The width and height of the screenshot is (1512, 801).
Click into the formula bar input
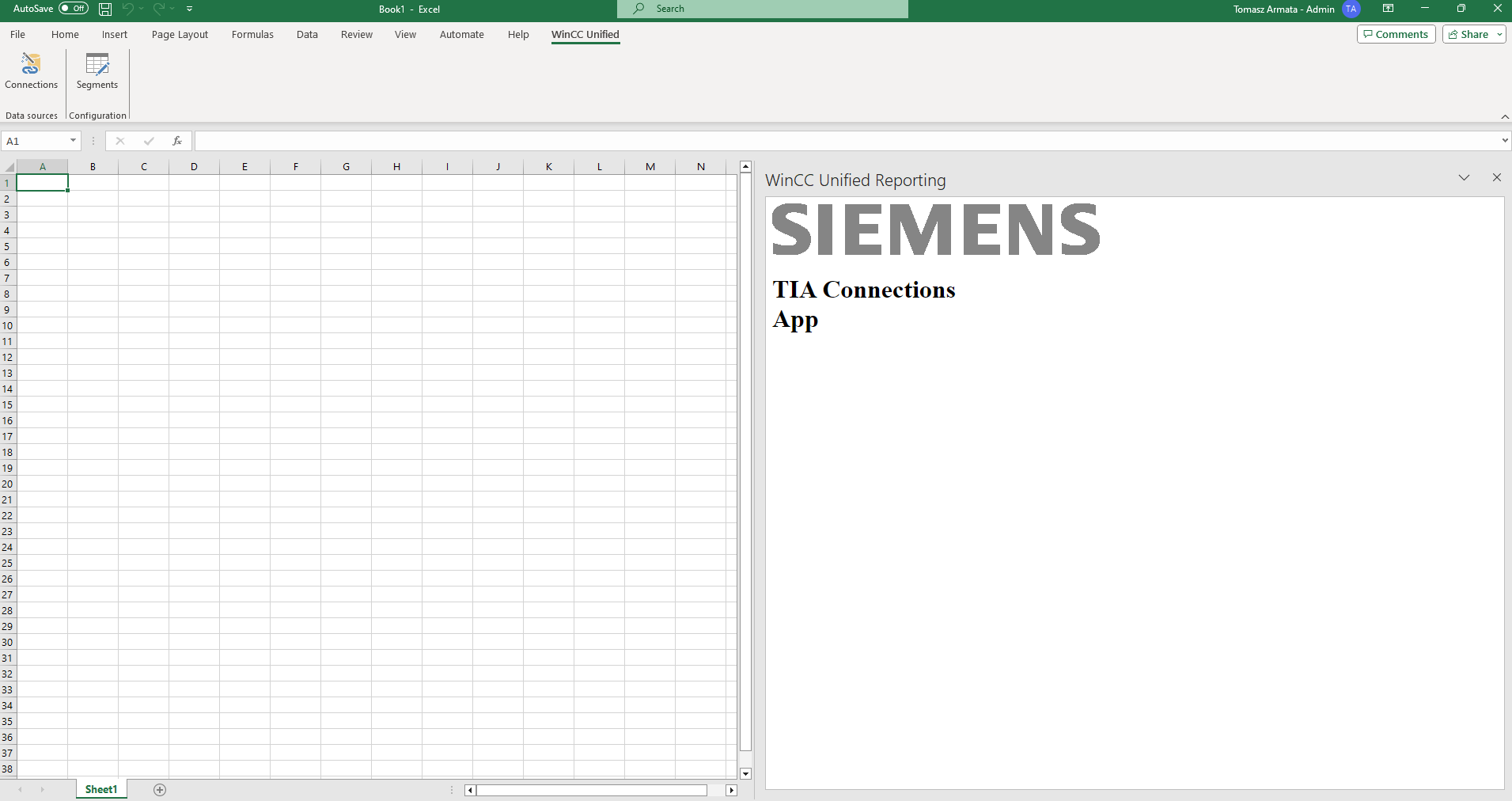coord(847,141)
